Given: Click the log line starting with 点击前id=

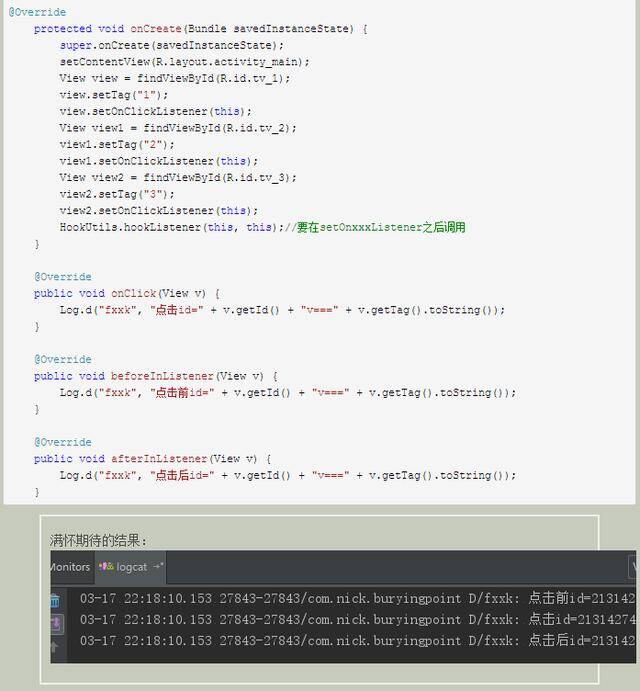Looking at the screenshot, I should tap(357, 598).
